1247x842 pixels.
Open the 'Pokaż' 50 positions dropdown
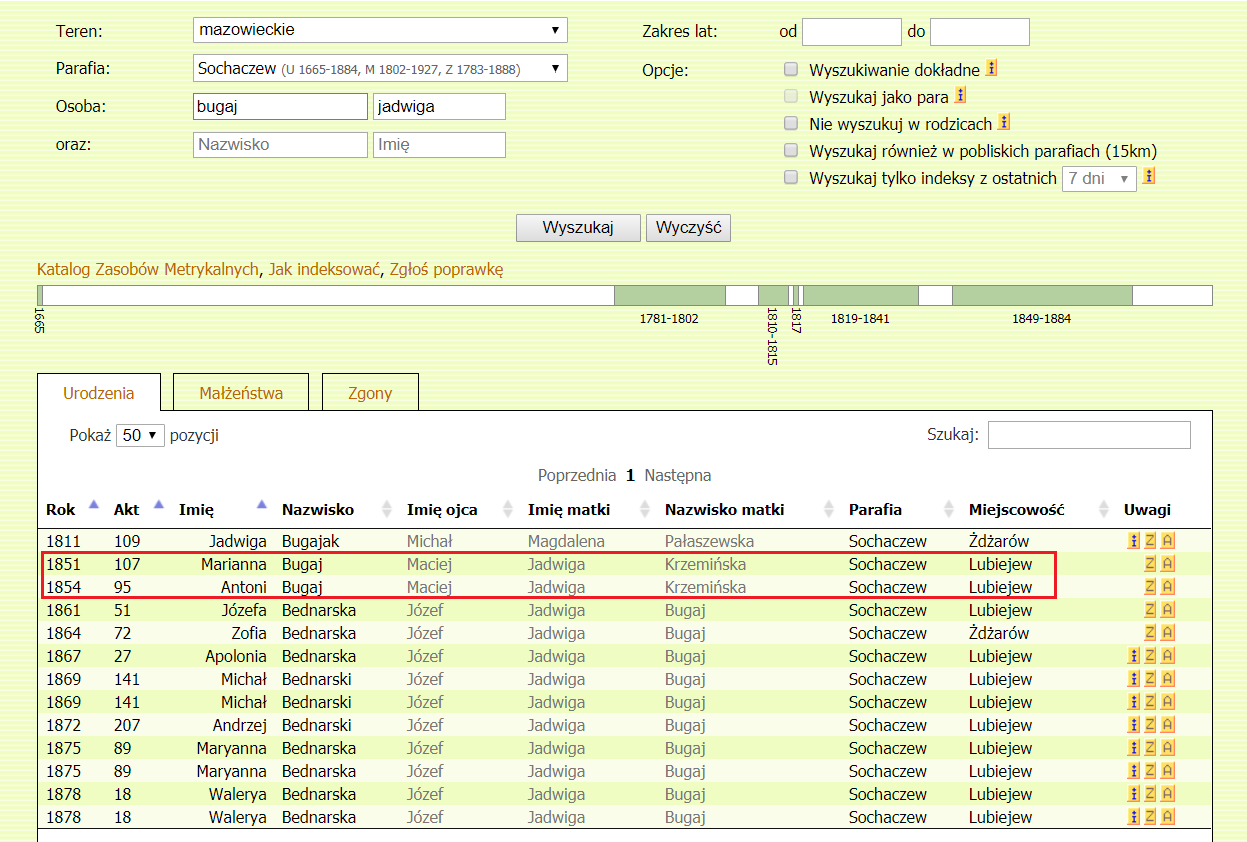pyautogui.click(x=140, y=436)
